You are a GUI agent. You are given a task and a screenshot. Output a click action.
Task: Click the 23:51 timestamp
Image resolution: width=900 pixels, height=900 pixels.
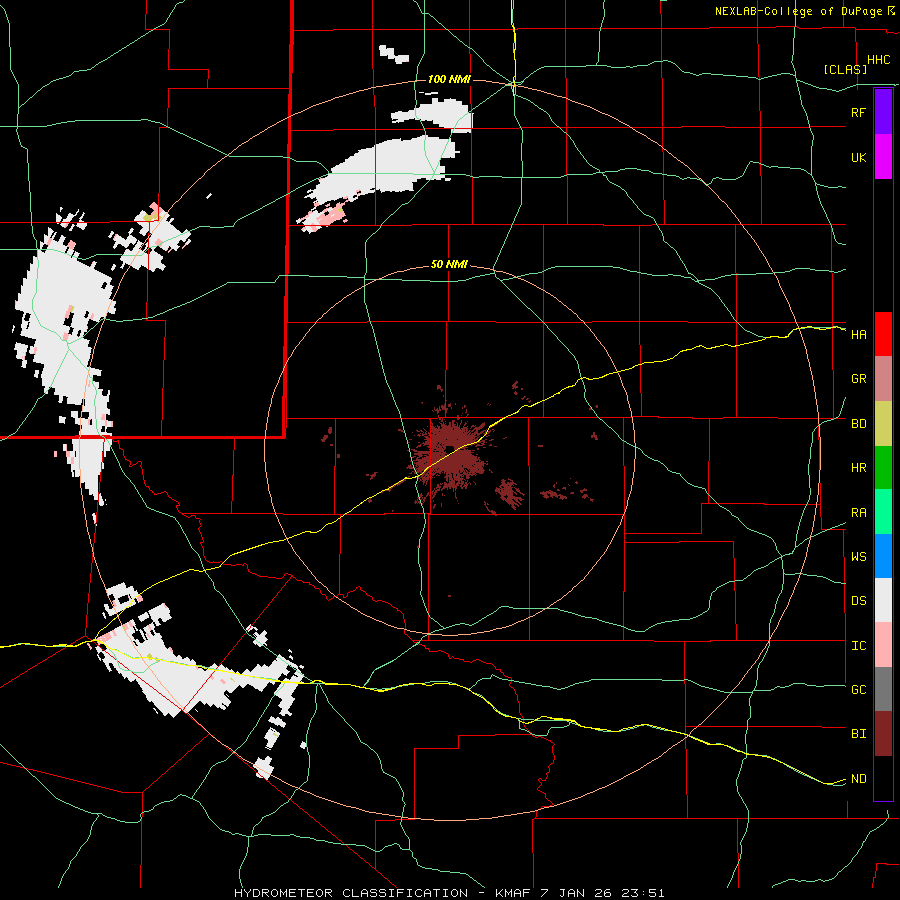(644, 893)
